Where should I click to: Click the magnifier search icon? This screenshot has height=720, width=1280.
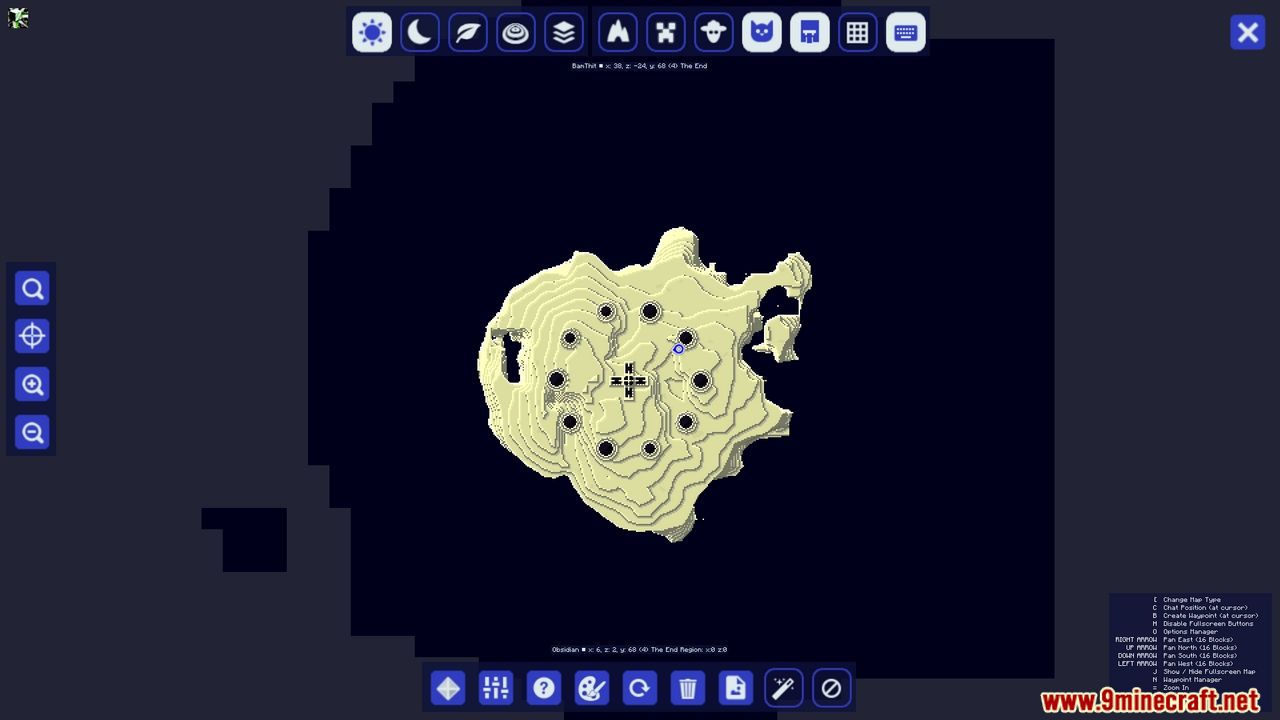coord(32,289)
